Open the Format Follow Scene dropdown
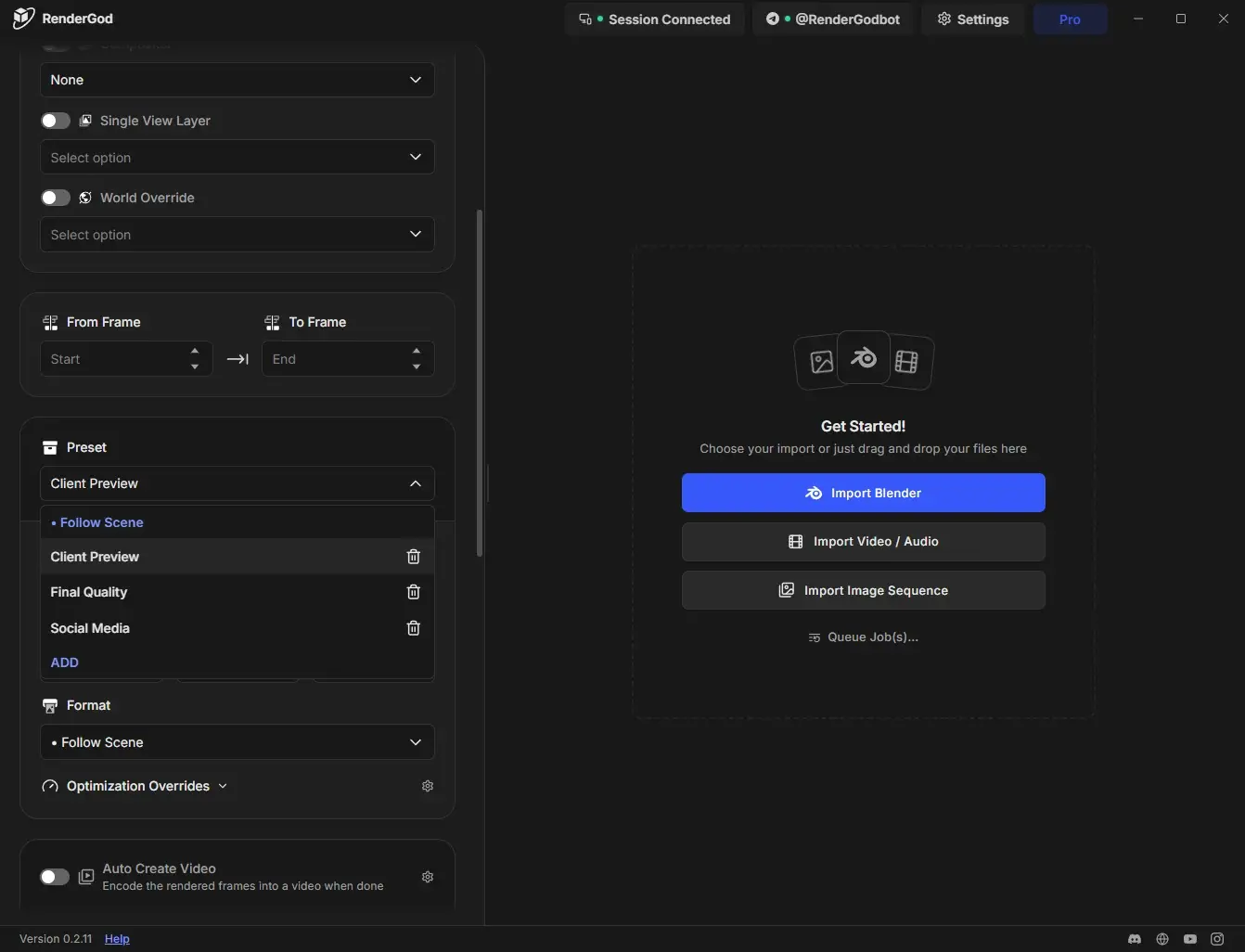 tap(237, 742)
